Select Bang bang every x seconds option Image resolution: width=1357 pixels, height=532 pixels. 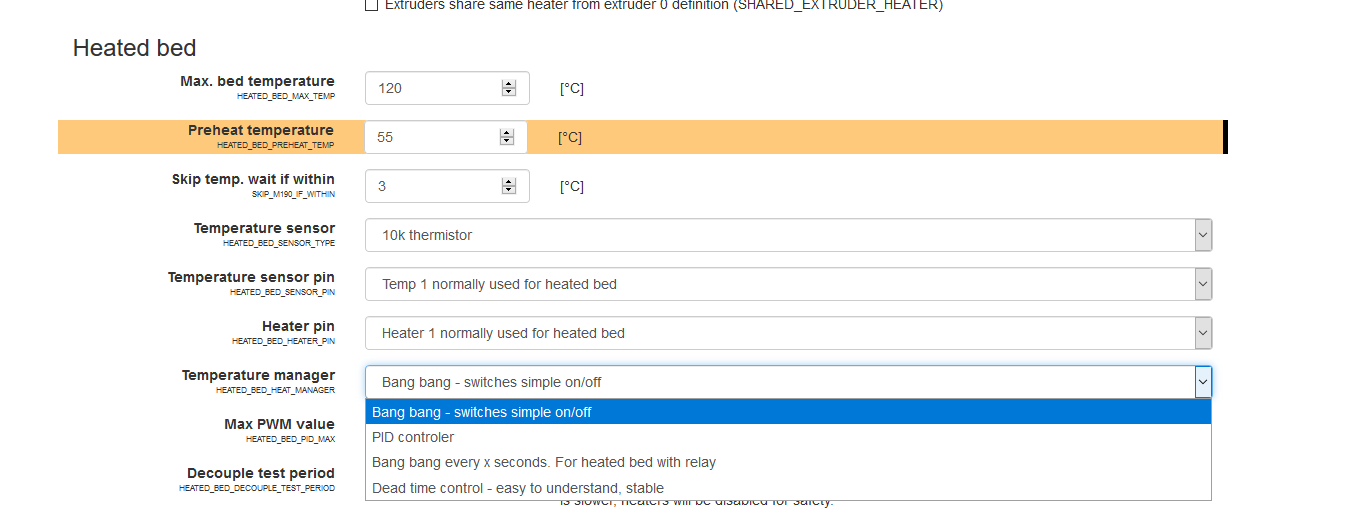coord(544,462)
